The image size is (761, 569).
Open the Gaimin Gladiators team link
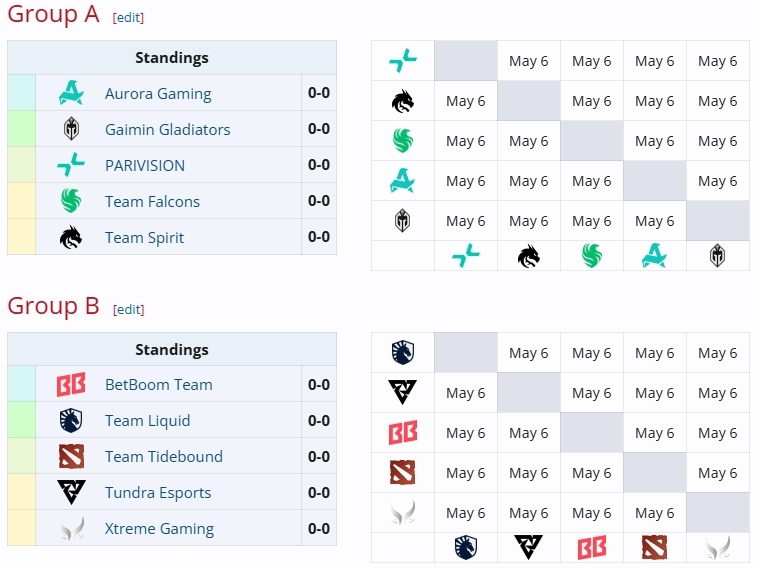[x=167, y=129]
